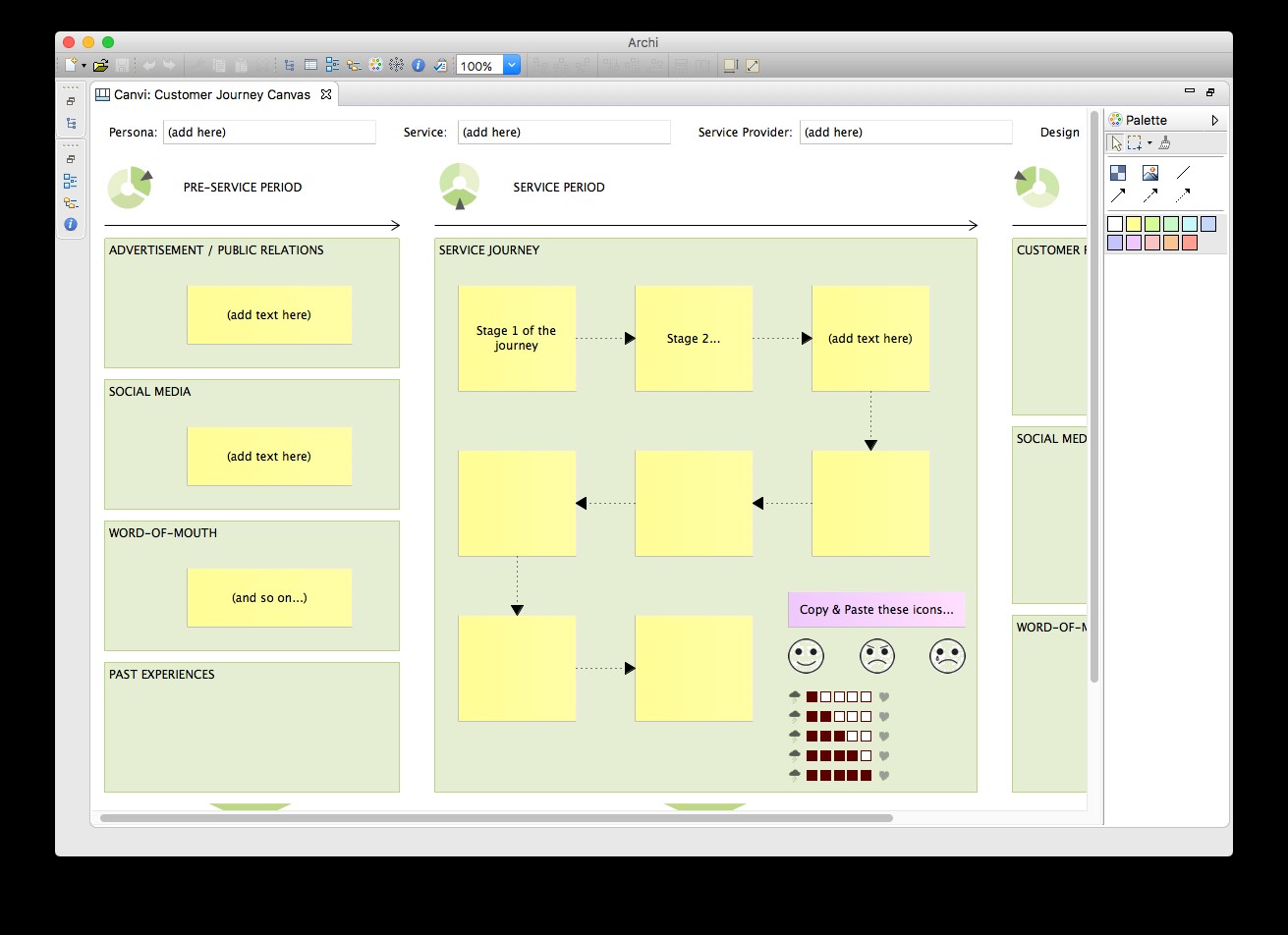The image size is (1288, 935).
Task: Open the 100% zoom level dropdown
Action: (511, 66)
